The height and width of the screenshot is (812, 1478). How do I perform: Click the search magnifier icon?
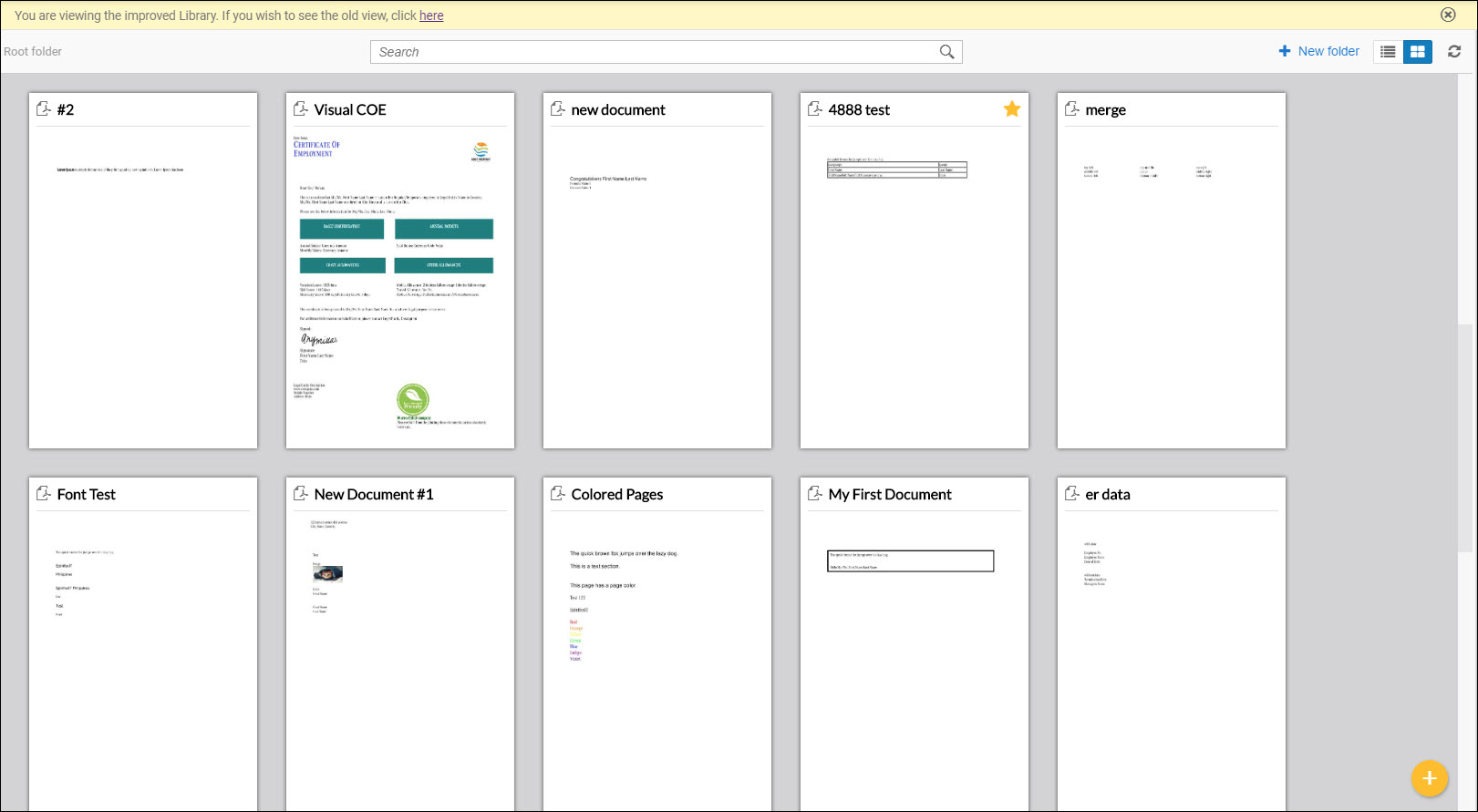946,52
